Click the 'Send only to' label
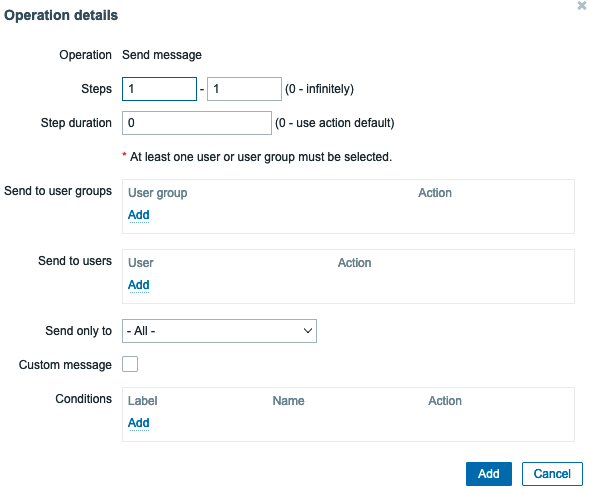The height and width of the screenshot is (495, 591). pos(78,331)
